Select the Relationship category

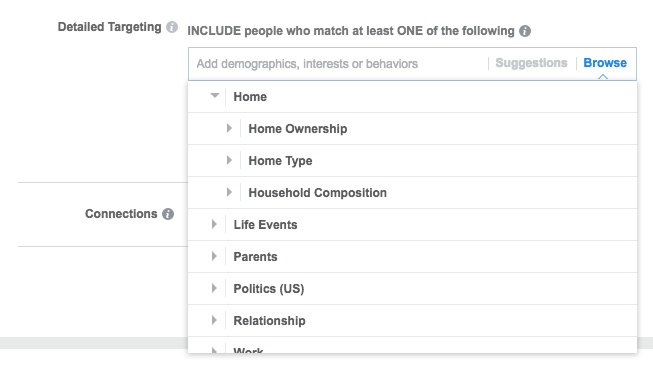click(x=412, y=321)
